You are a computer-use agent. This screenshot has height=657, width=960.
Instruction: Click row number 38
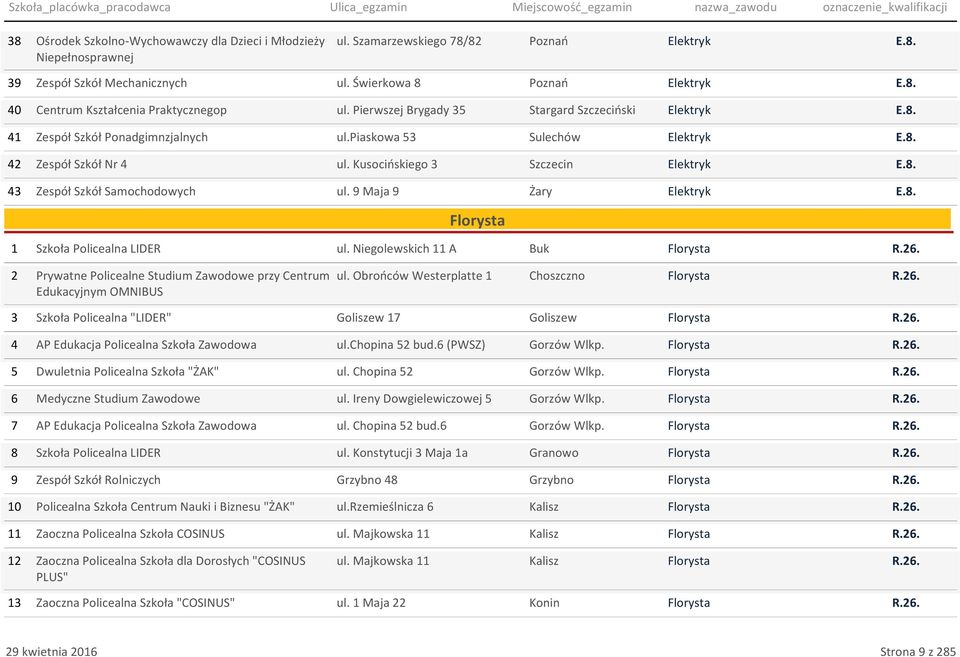pyautogui.click(x=14, y=41)
